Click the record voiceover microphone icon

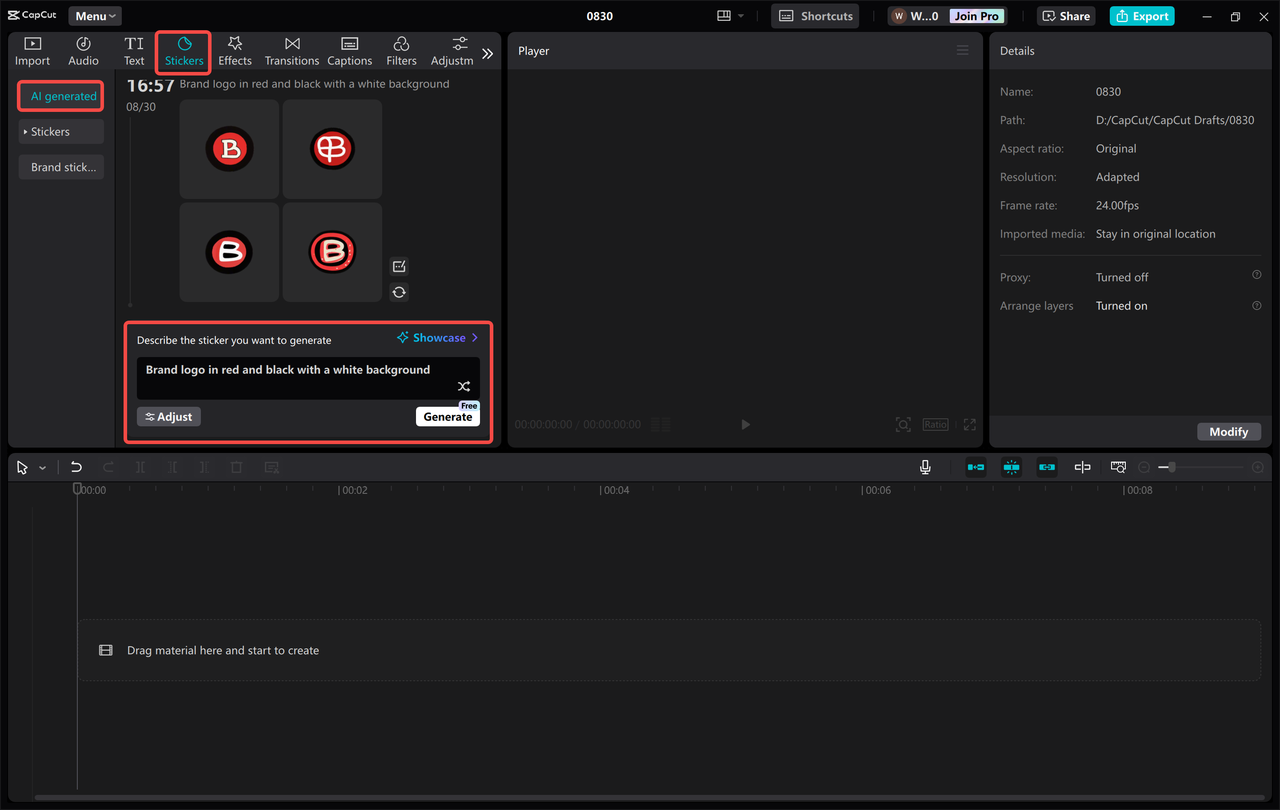tap(925, 466)
